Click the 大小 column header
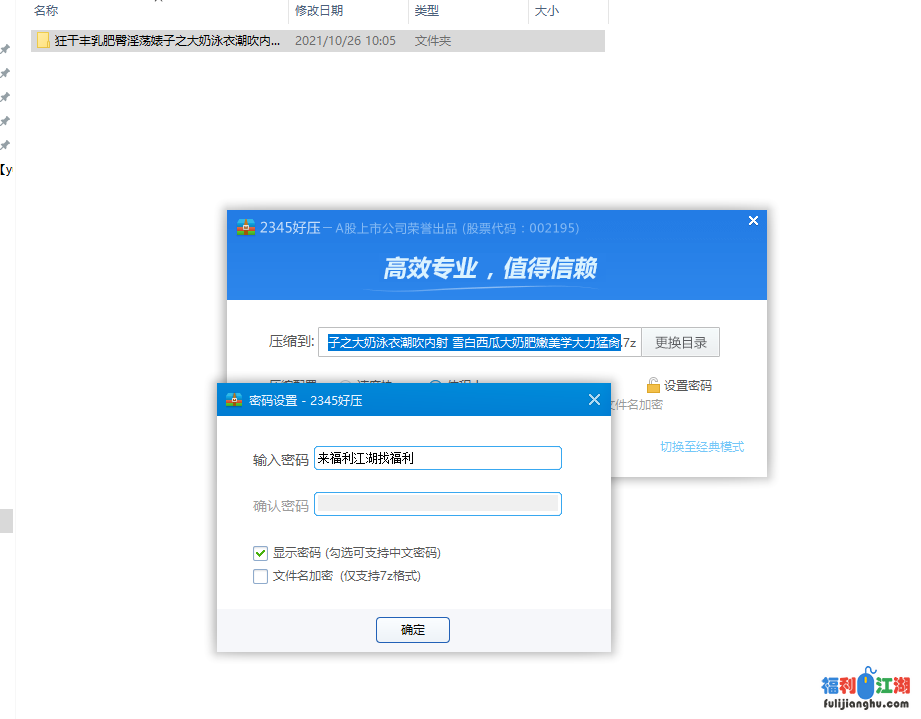Screen dimensions: 921x719 point(547,11)
